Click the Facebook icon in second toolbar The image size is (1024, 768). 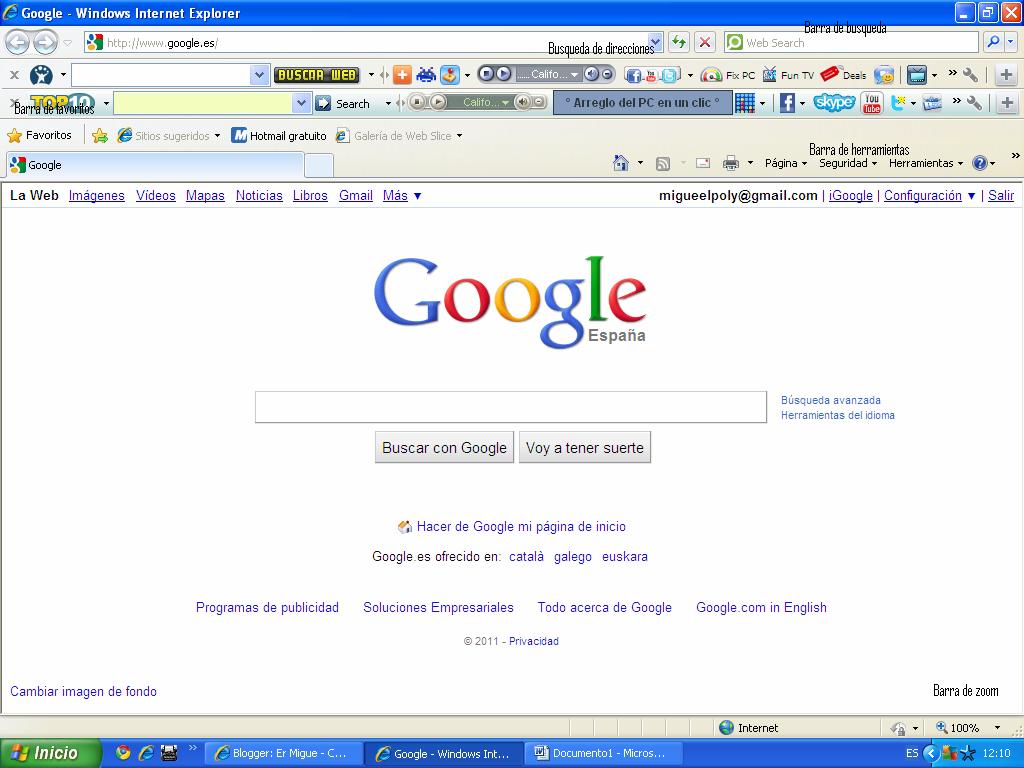[x=788, y=103]
